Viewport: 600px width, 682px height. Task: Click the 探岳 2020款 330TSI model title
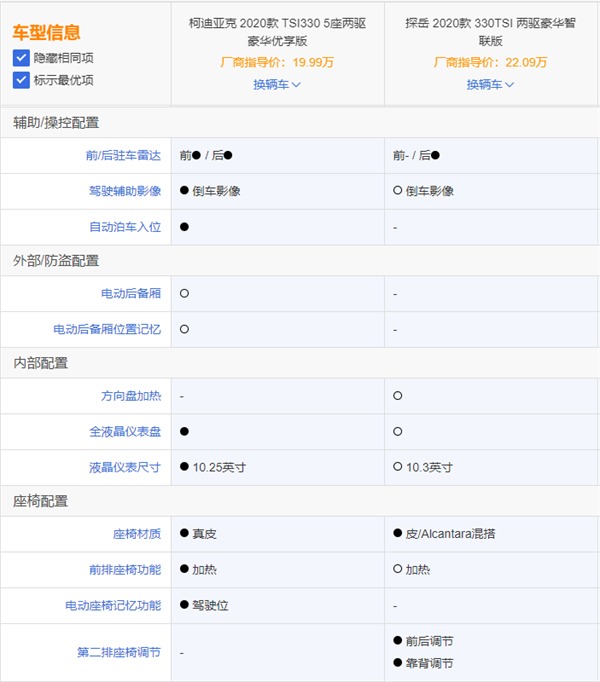point(490,31)
